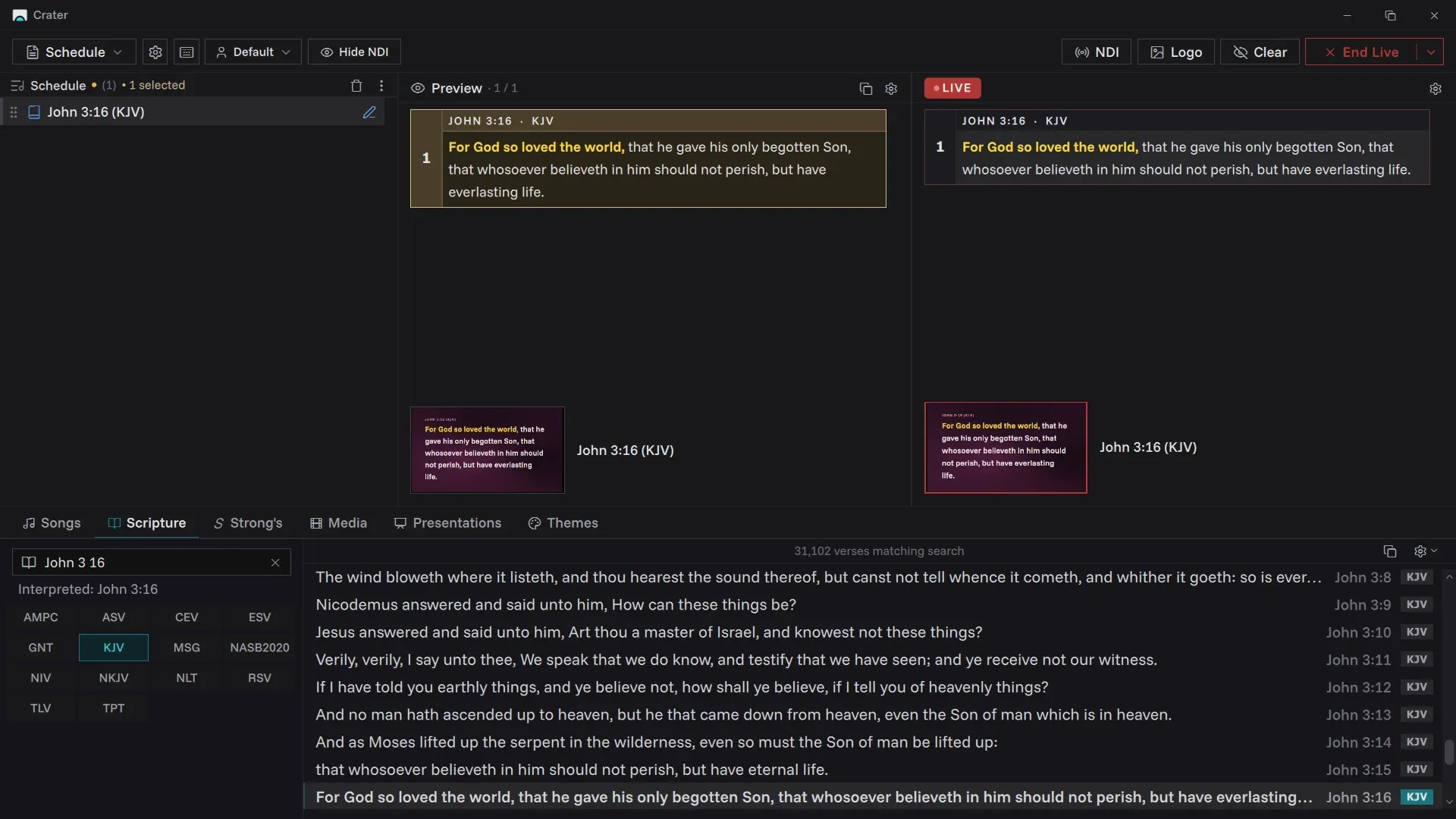Image resolution: width=1456 pixels, height=819 pixels.
Task: Open Live panel settings gear
Action: click(x=1436, y=89)
